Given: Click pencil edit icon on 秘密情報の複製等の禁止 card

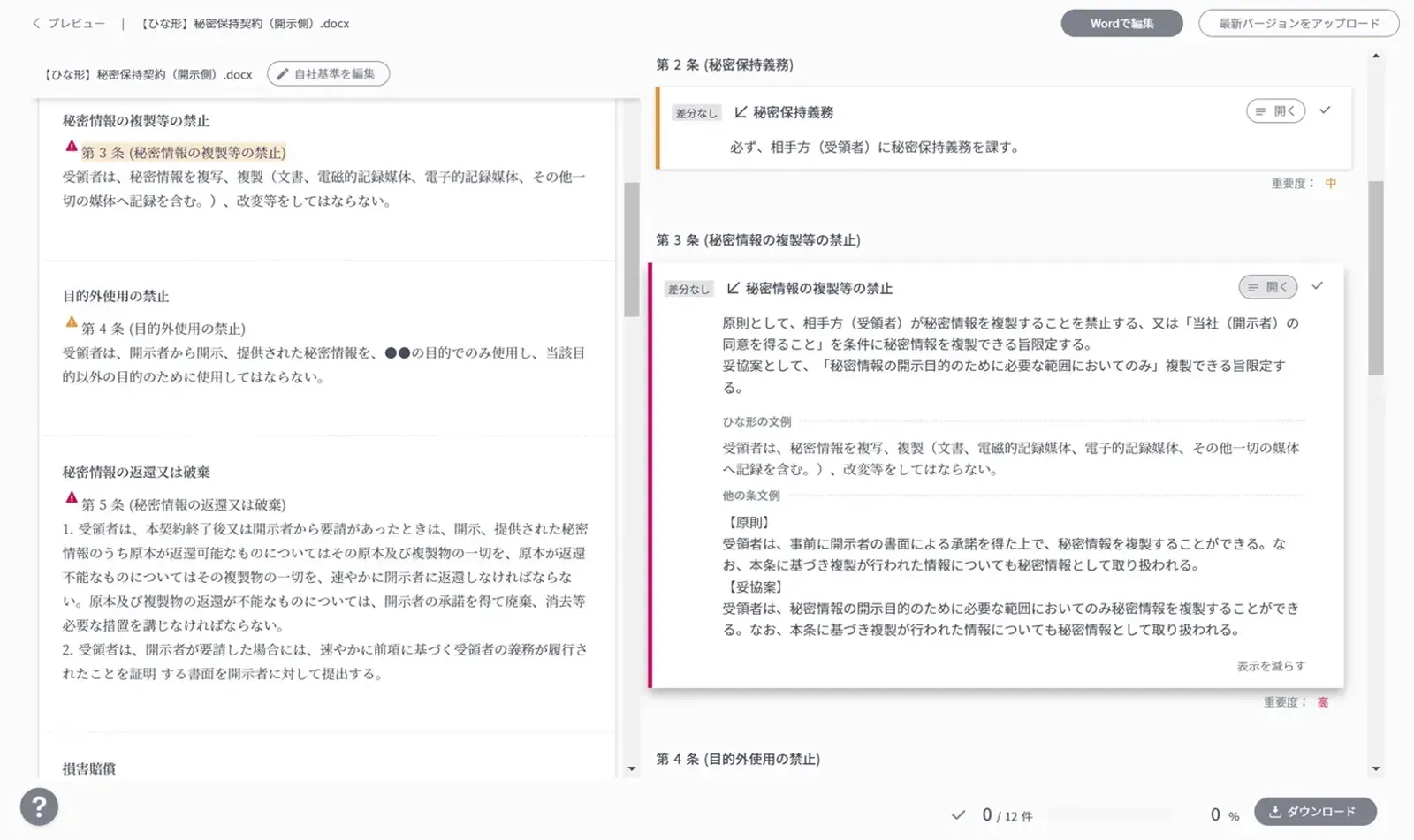Looking at the screenshot, I should tap(733, 288).
